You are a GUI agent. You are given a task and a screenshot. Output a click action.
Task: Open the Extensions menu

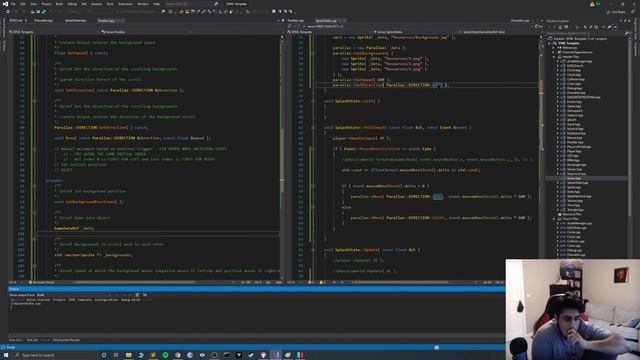(125, 4)
